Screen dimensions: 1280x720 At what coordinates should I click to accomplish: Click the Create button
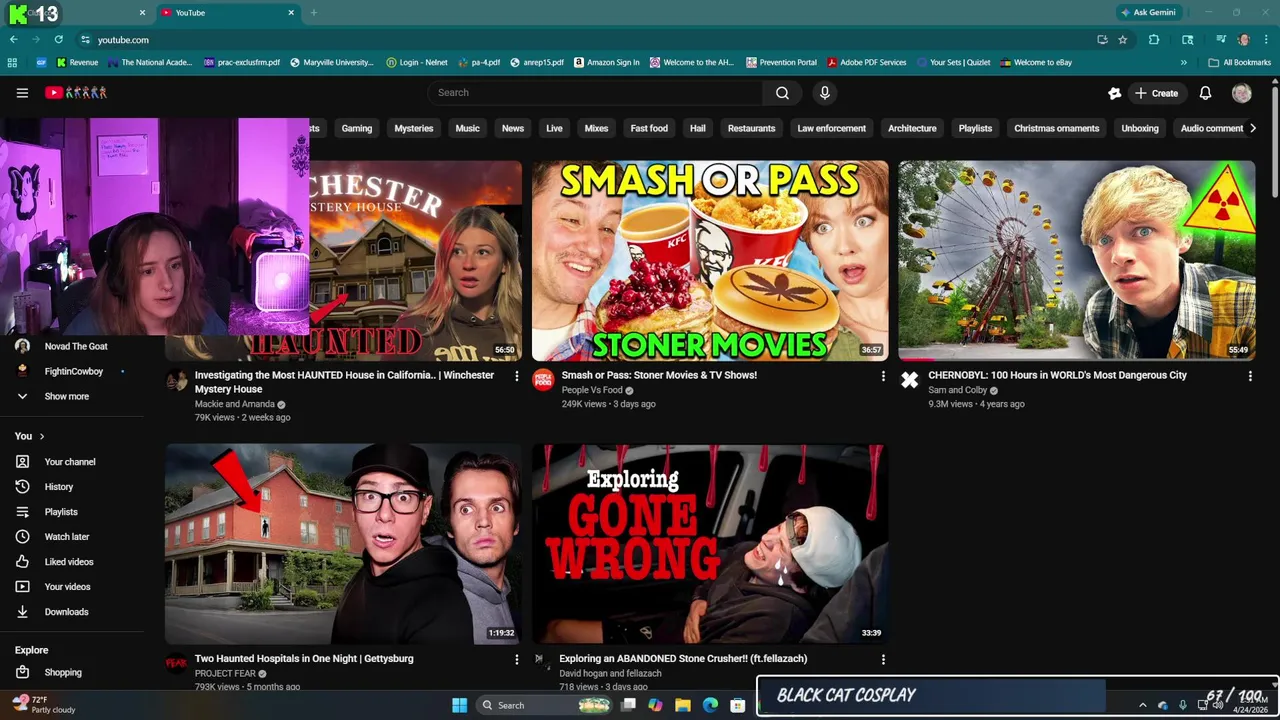pos(1156,93)
